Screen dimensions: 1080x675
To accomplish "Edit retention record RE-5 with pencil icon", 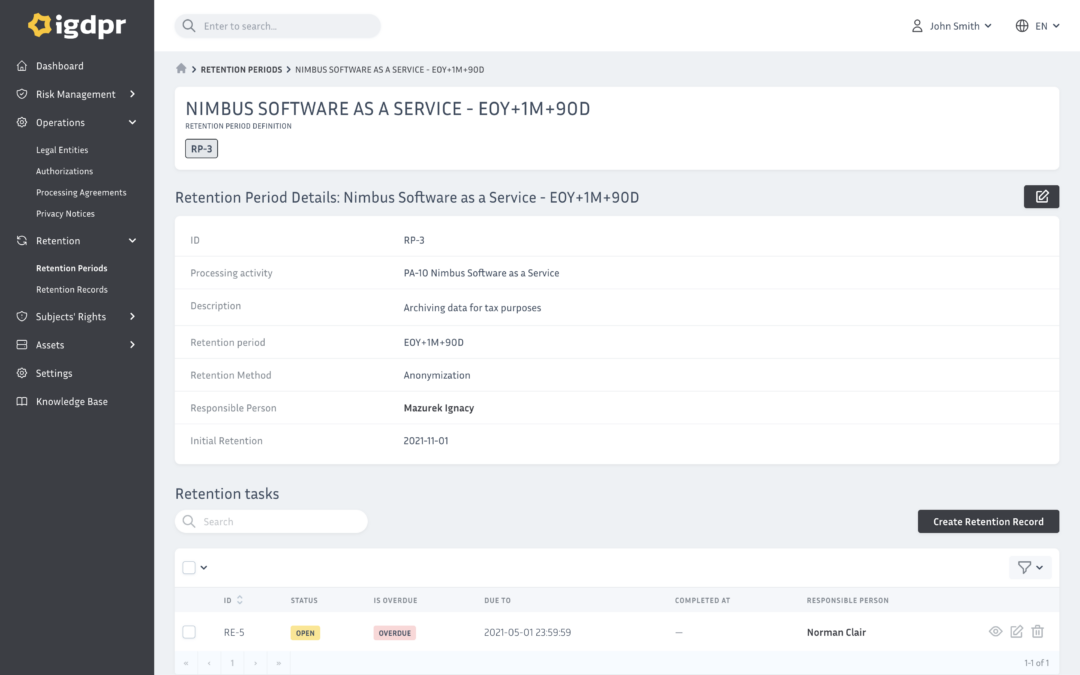I will coord(1016,631).
